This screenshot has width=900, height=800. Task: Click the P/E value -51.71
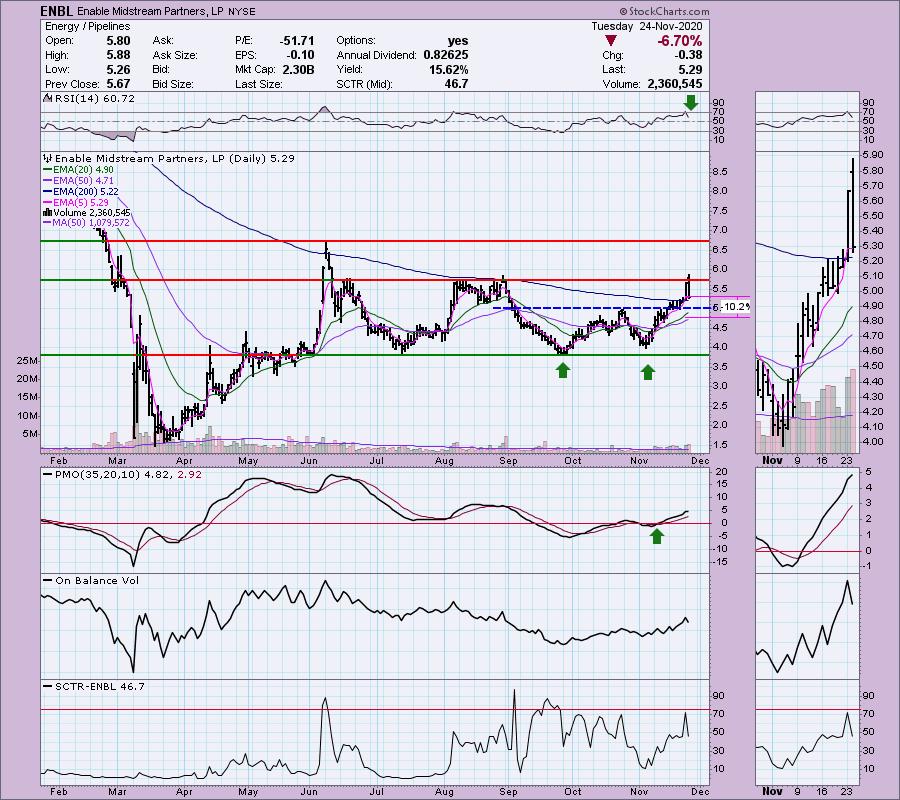coord(297,41)
